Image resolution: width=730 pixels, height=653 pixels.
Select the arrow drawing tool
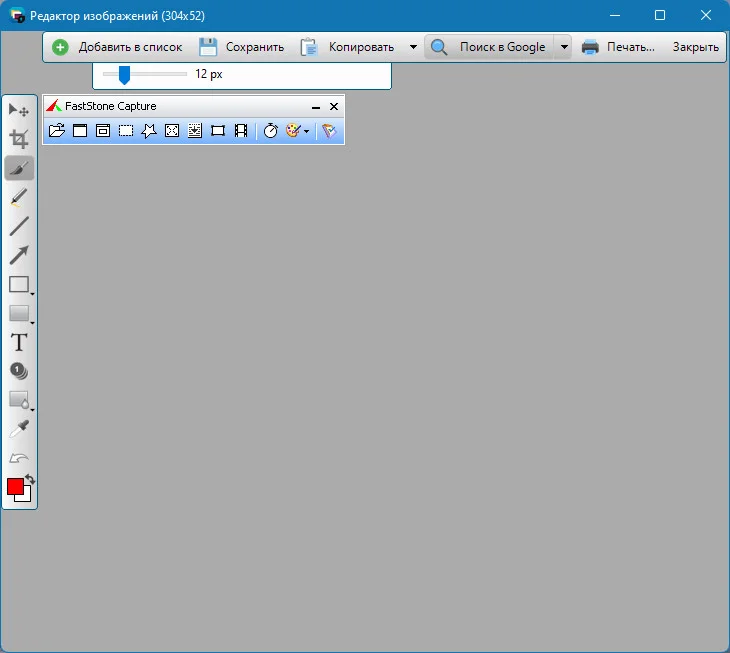(19, 255)
